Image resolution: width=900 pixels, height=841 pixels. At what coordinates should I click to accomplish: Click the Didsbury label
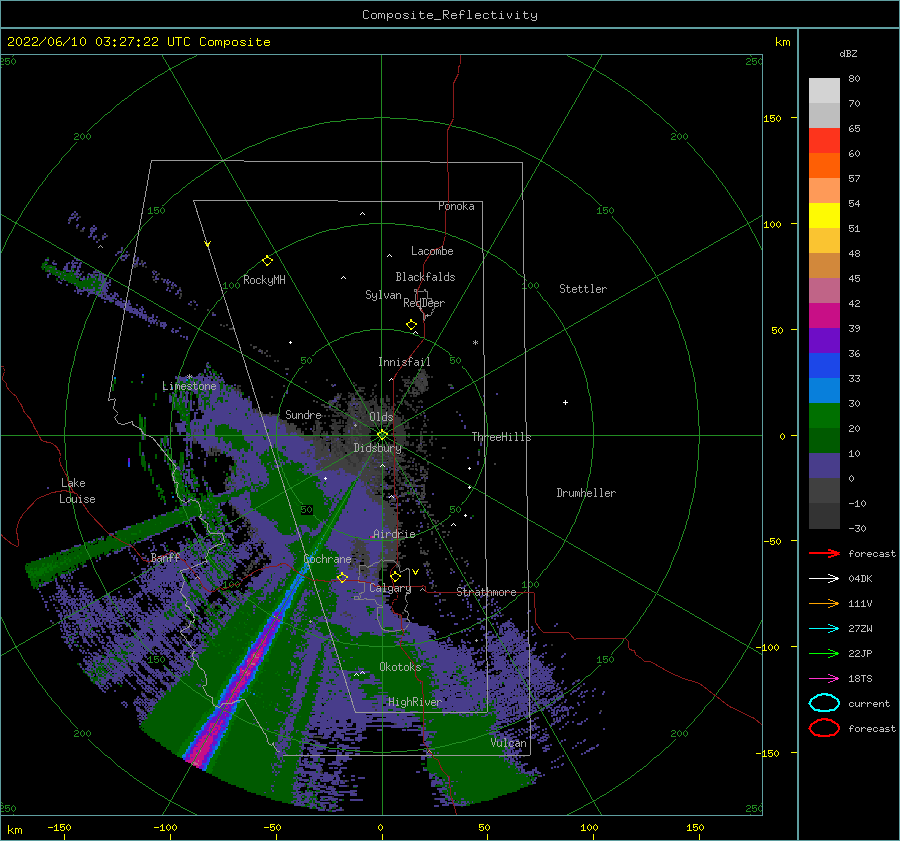pyautogui.click(x=377, y=448)
